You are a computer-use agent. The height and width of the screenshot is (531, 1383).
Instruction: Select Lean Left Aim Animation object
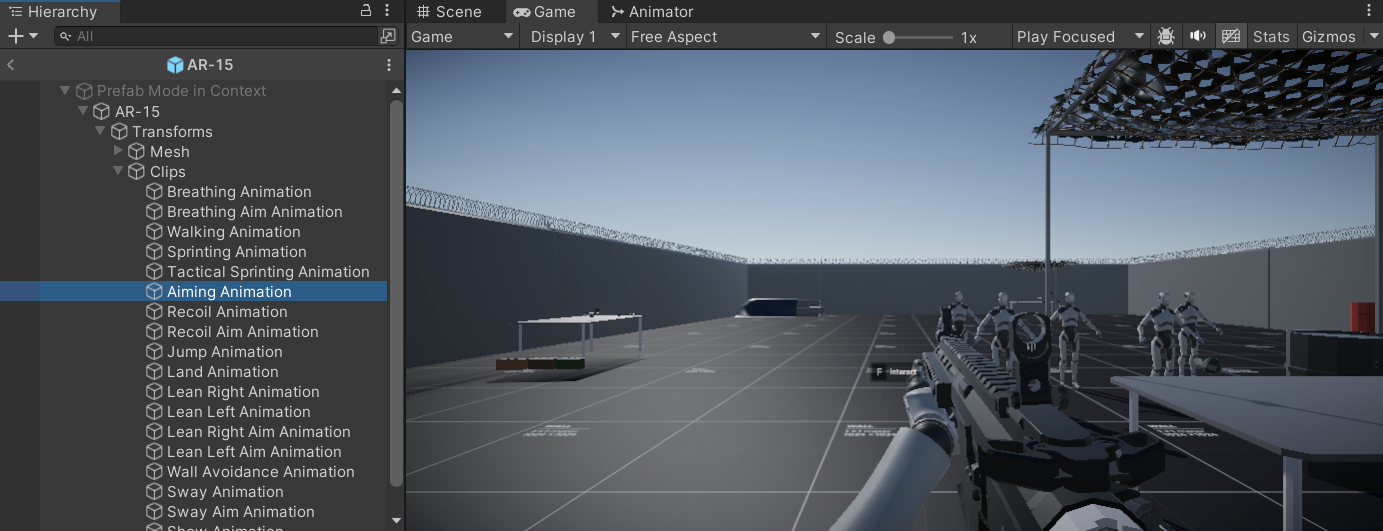[254, 452]
